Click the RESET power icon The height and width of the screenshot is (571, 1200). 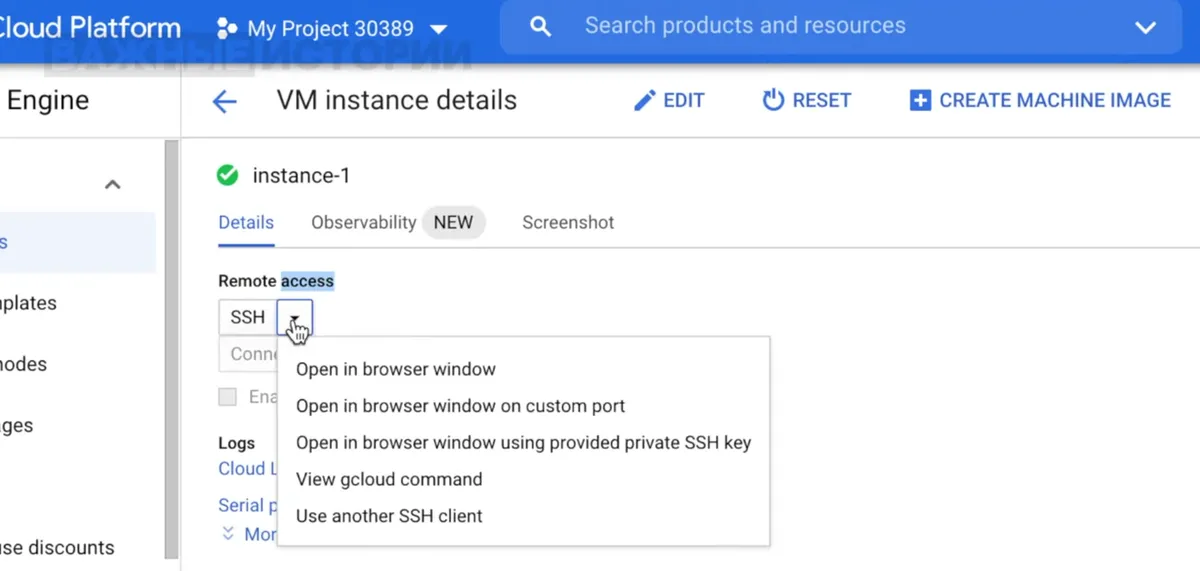(773, 100)
